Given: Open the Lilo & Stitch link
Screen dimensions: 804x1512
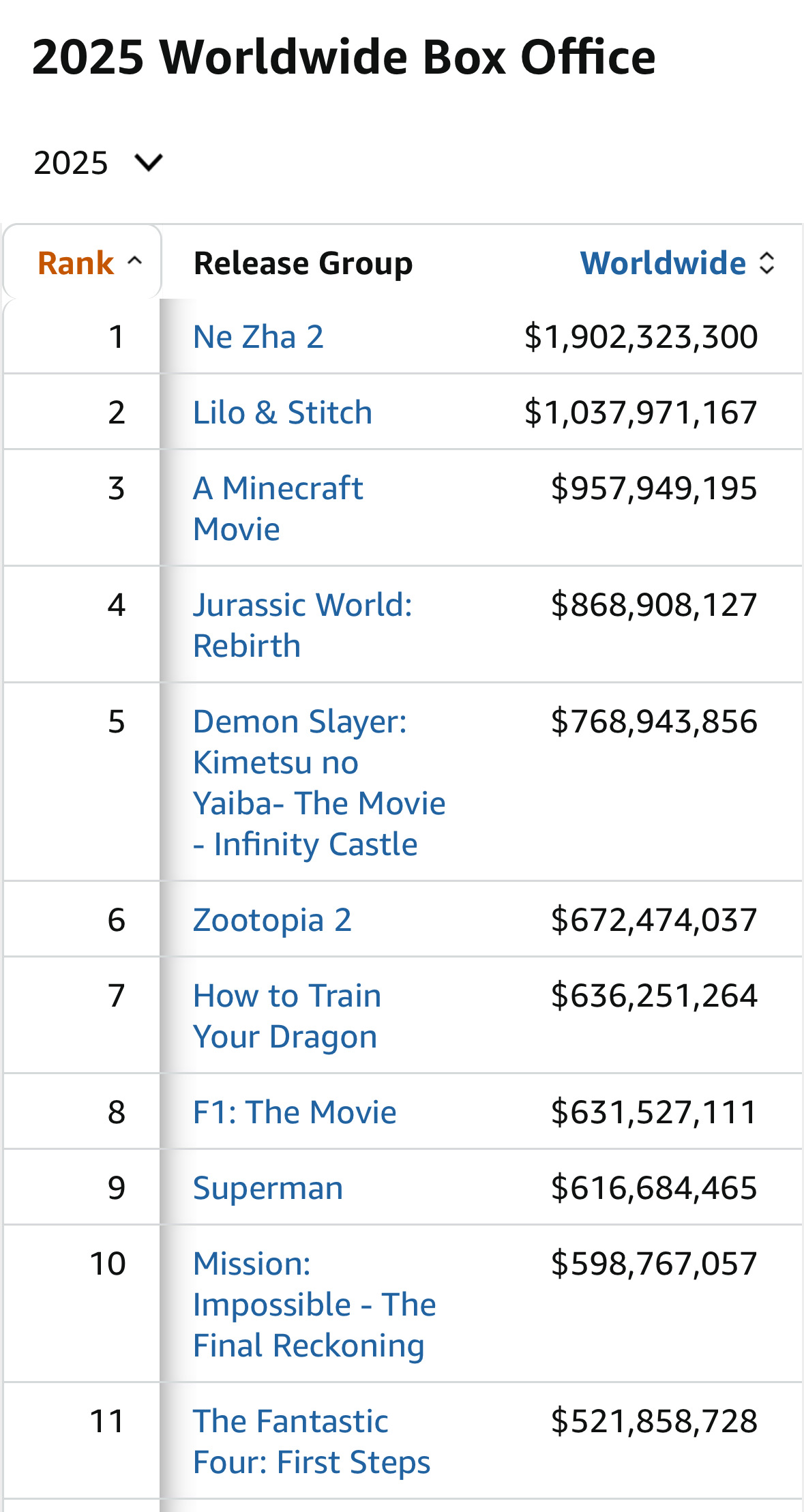Looking at the screenshot, I should 282,413.
